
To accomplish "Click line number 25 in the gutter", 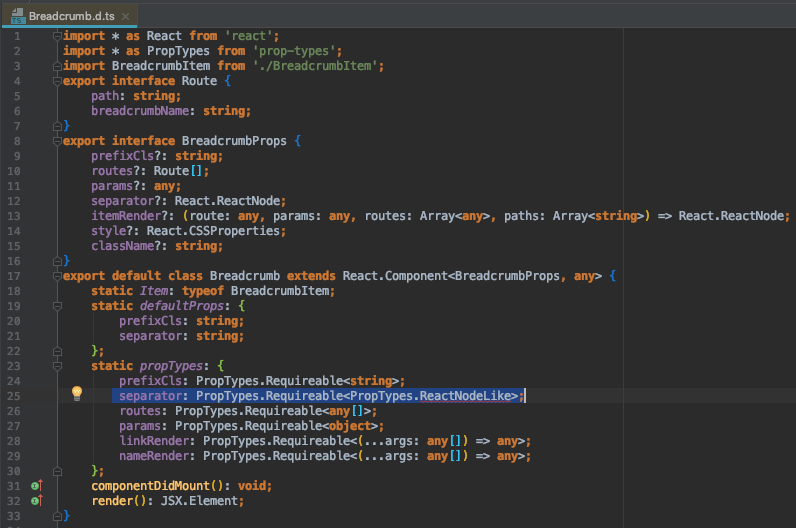I will (14, 396).
